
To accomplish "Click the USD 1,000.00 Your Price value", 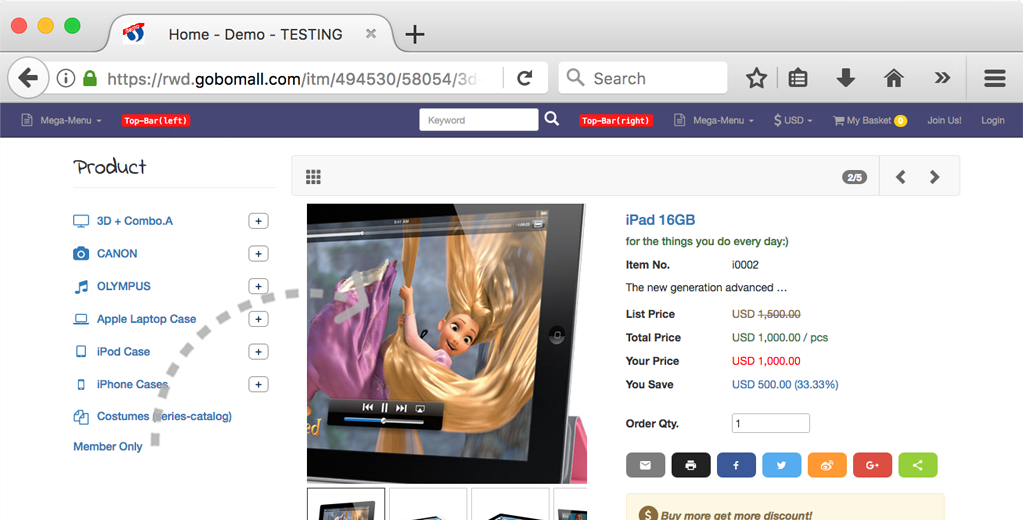I will 766,361.
